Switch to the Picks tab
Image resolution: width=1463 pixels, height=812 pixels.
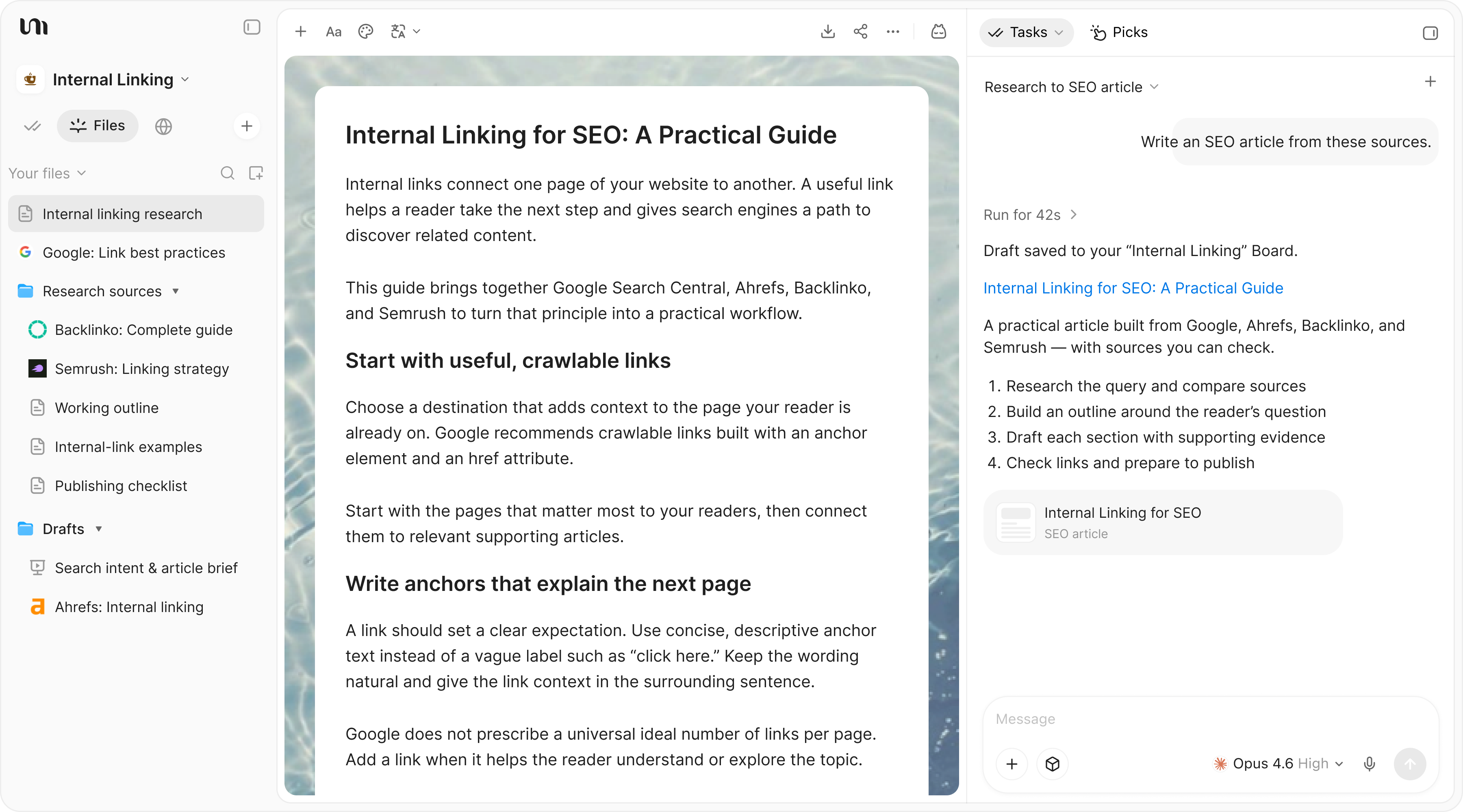[1120, 33]
